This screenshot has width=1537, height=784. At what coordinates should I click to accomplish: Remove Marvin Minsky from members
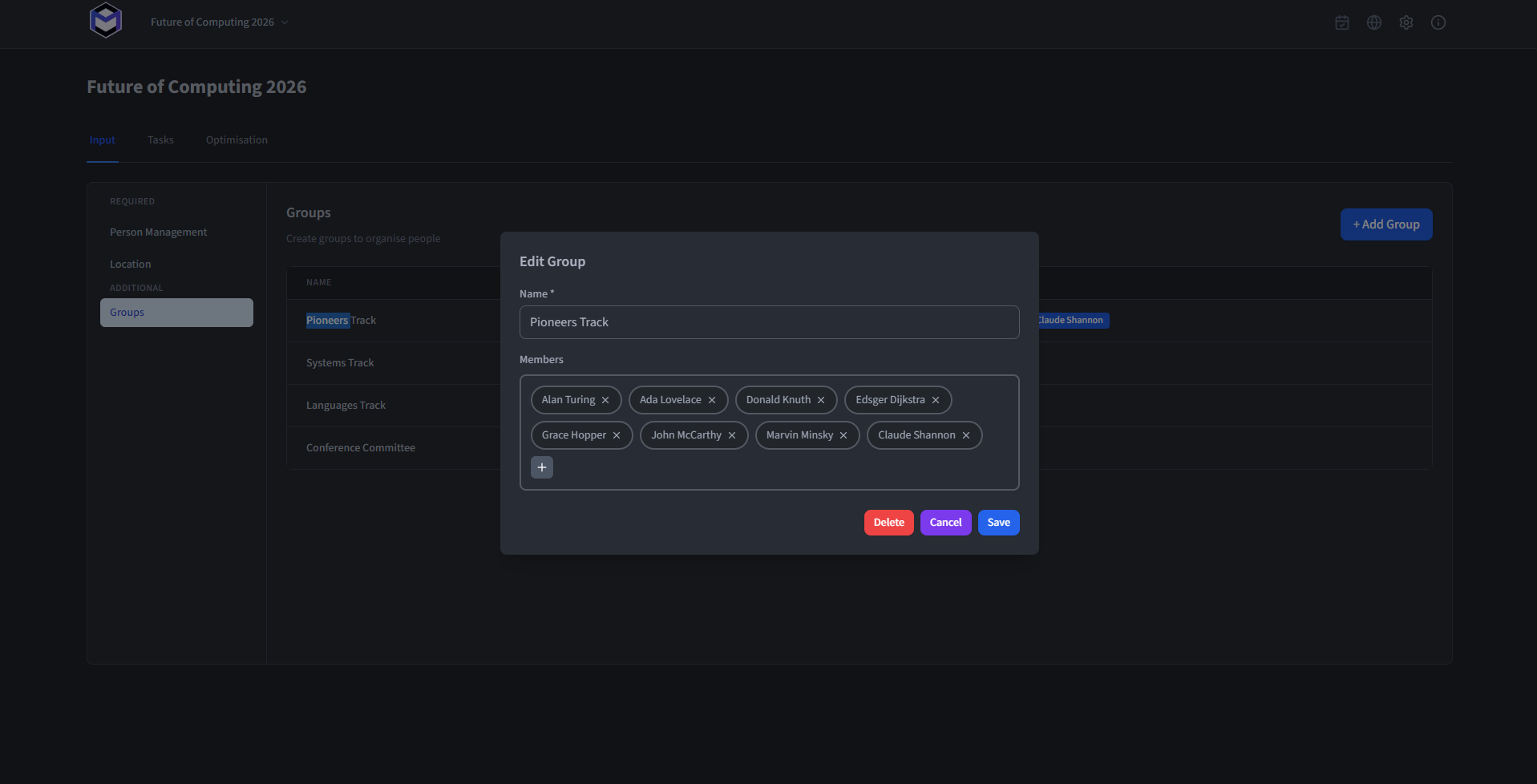(x=843, y=435)
